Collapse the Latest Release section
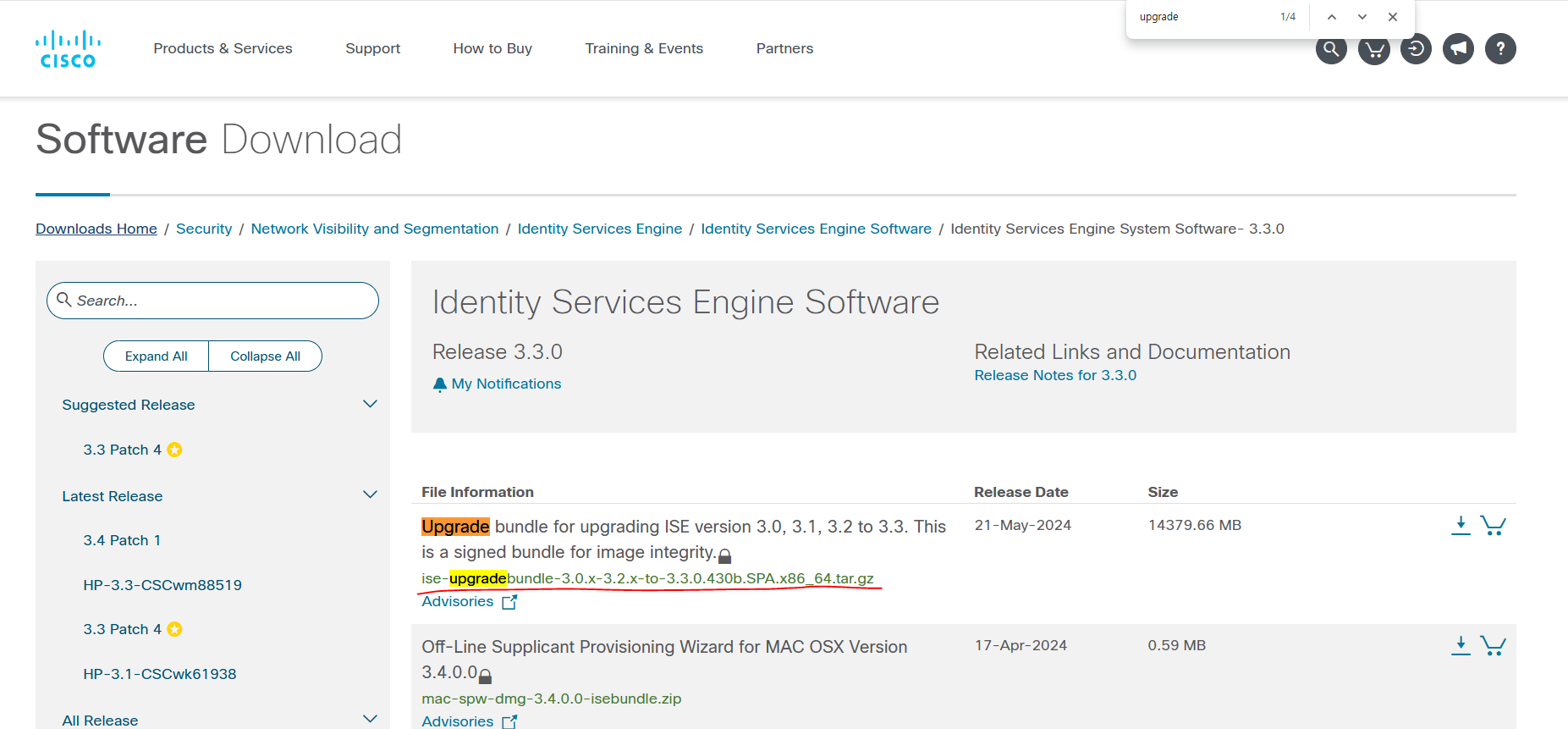This screenshot has width=1568, height=729. pos(370,495)
